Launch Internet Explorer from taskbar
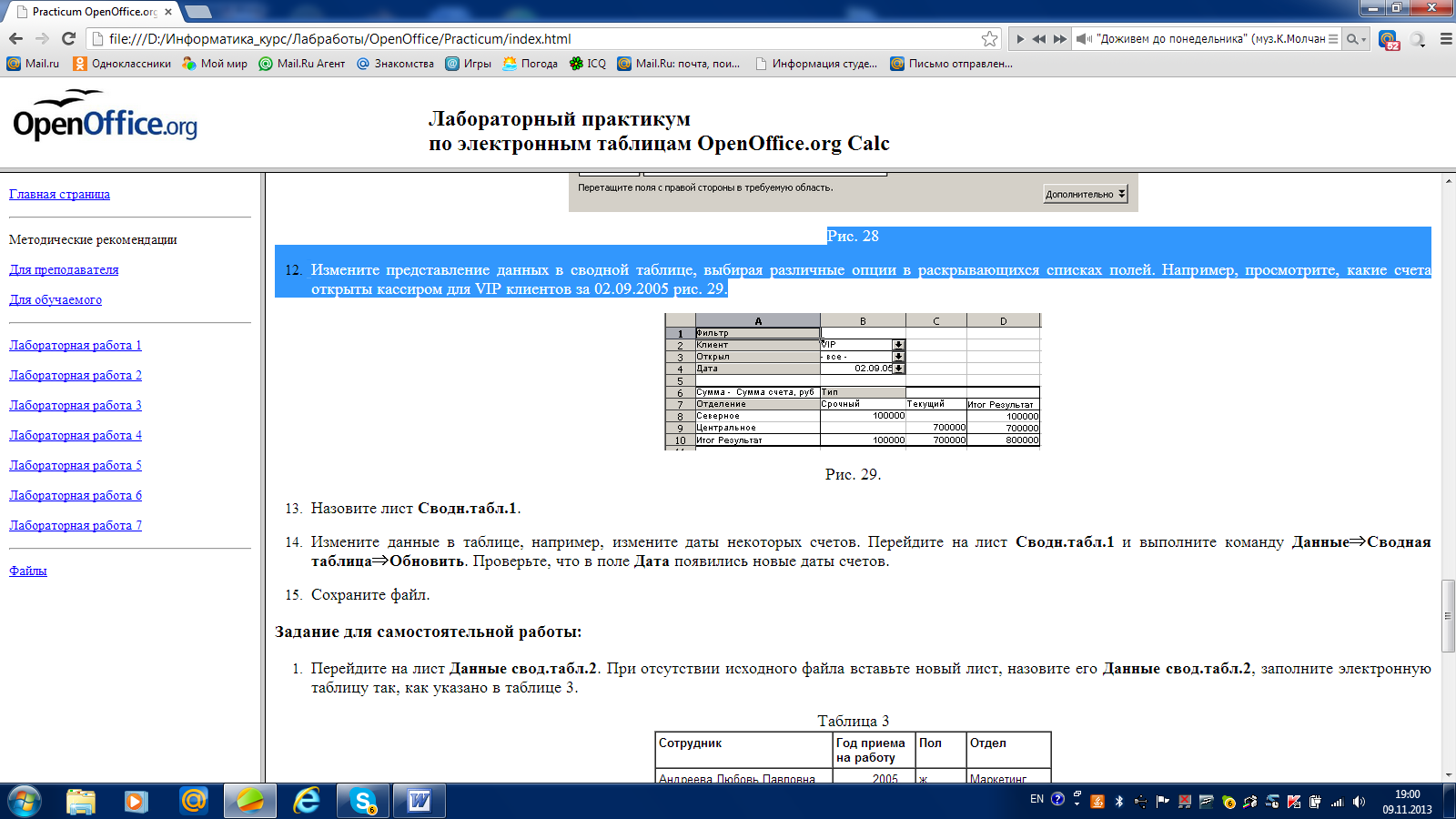 click(x=307, y=801)
